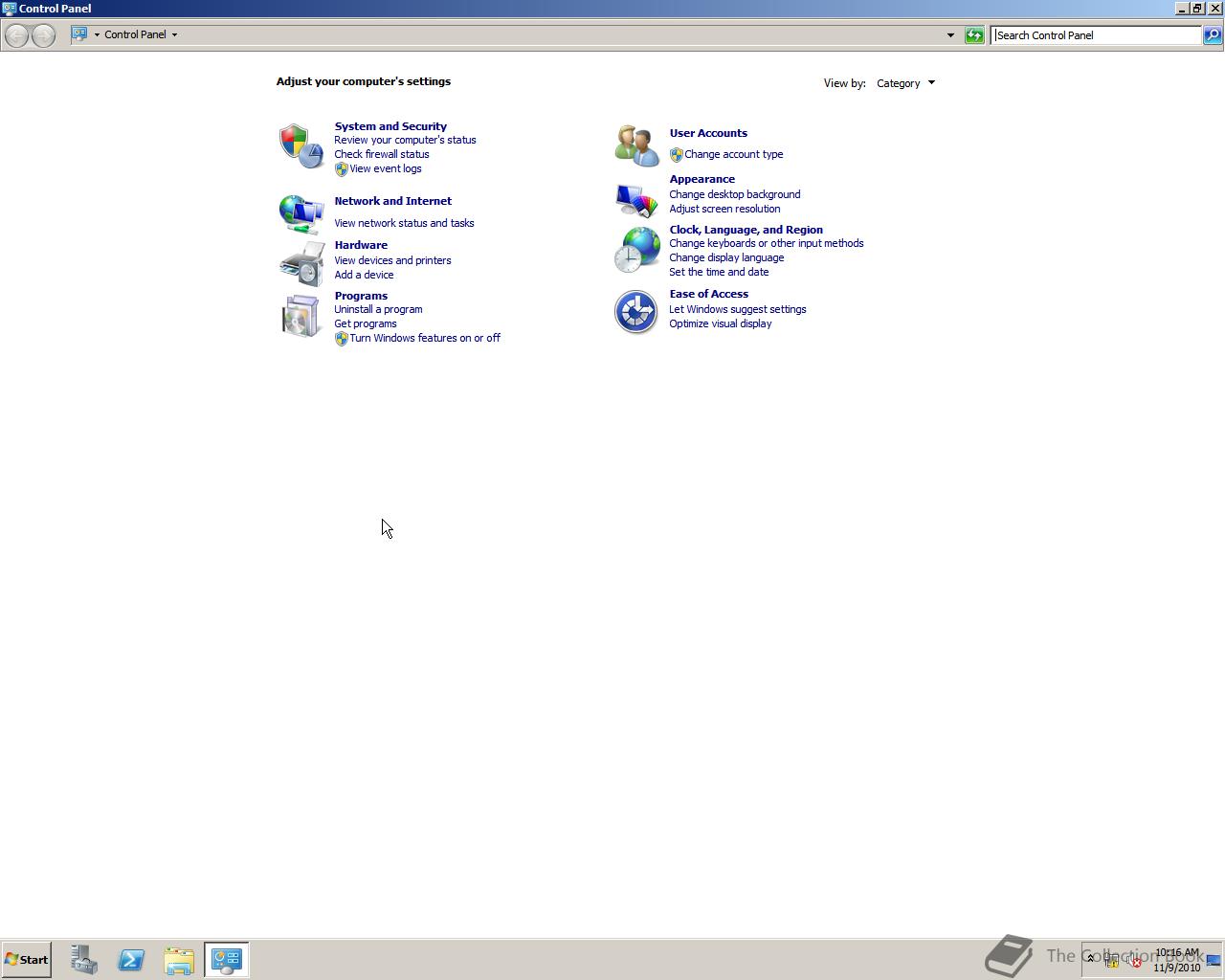1225x980 pixels.
Task: Open the Network and Internet globe icon
Action: pyautogui.click(x=301, y=213)
